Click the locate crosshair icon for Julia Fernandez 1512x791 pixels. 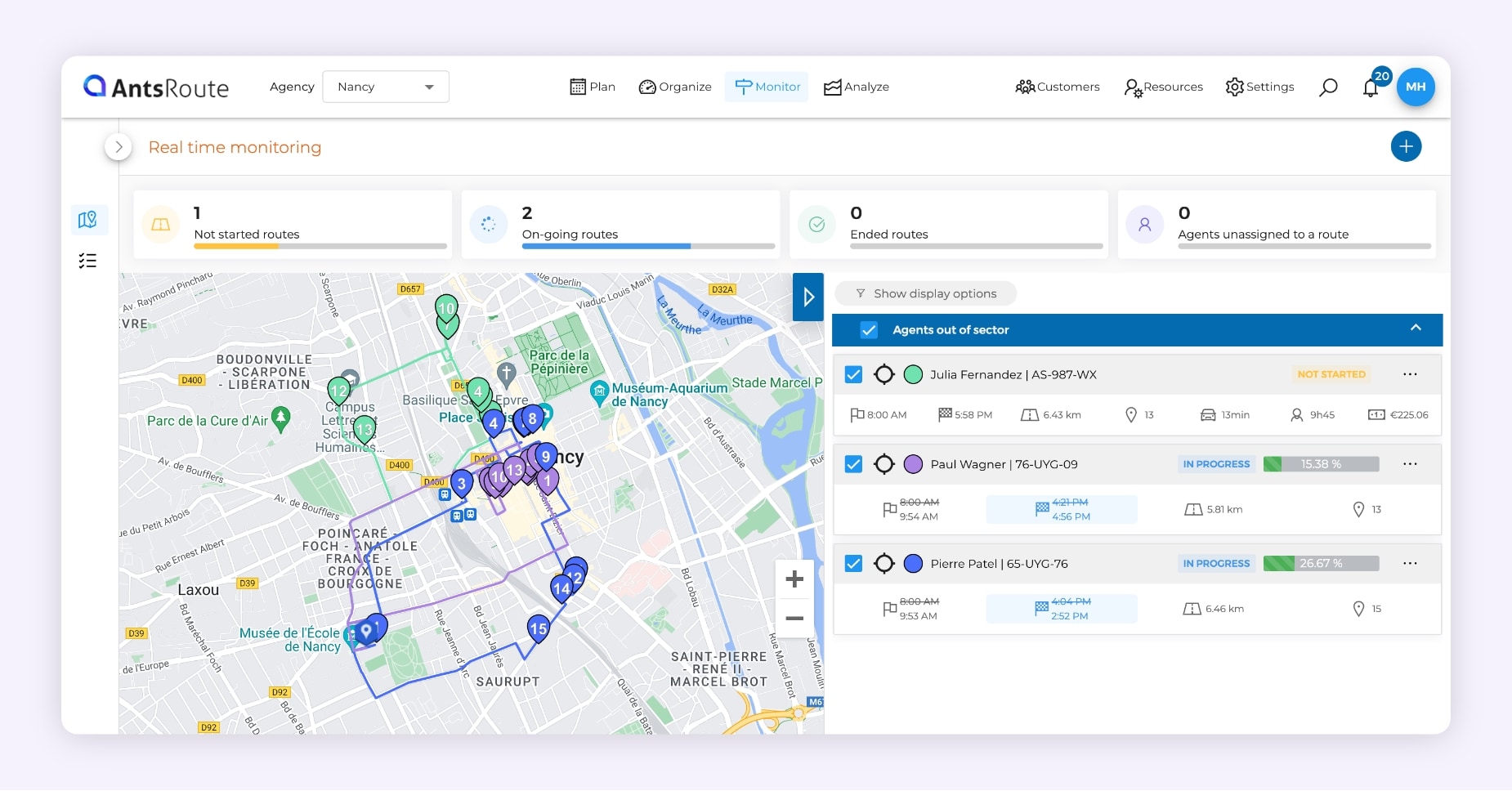(x=886, y=374)
